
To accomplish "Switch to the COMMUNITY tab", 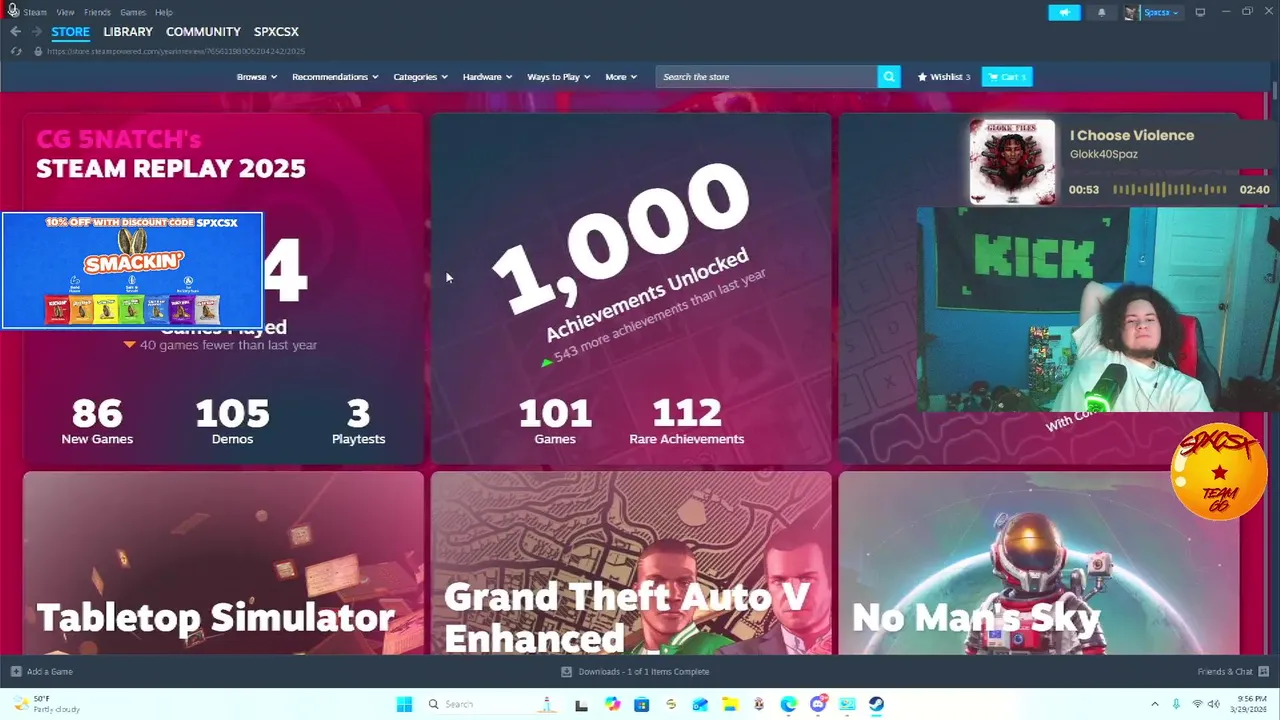I will (x=203, y=32).
